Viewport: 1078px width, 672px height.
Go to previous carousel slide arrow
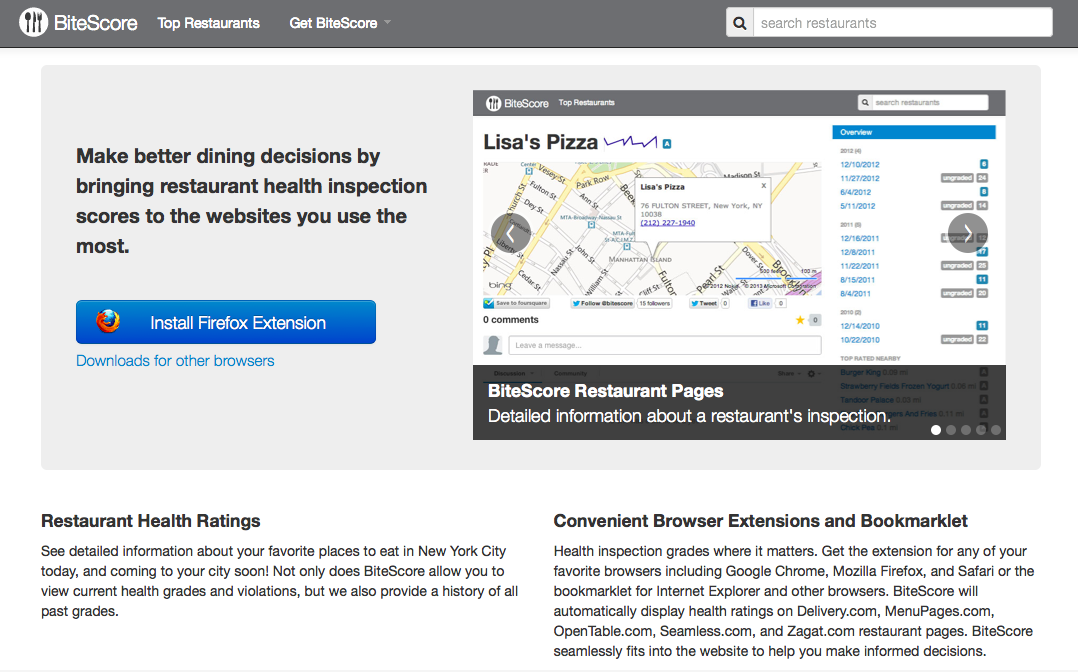(x=510, y=233)
